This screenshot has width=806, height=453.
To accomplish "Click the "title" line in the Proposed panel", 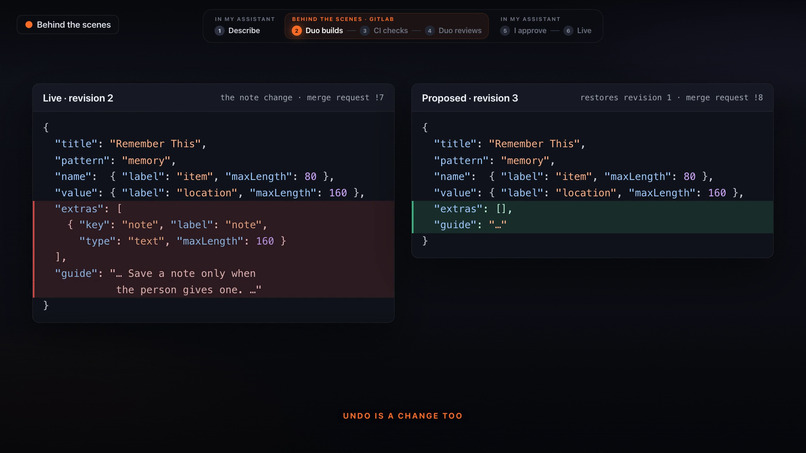I will pyautogui.click(x=509, y=144).
